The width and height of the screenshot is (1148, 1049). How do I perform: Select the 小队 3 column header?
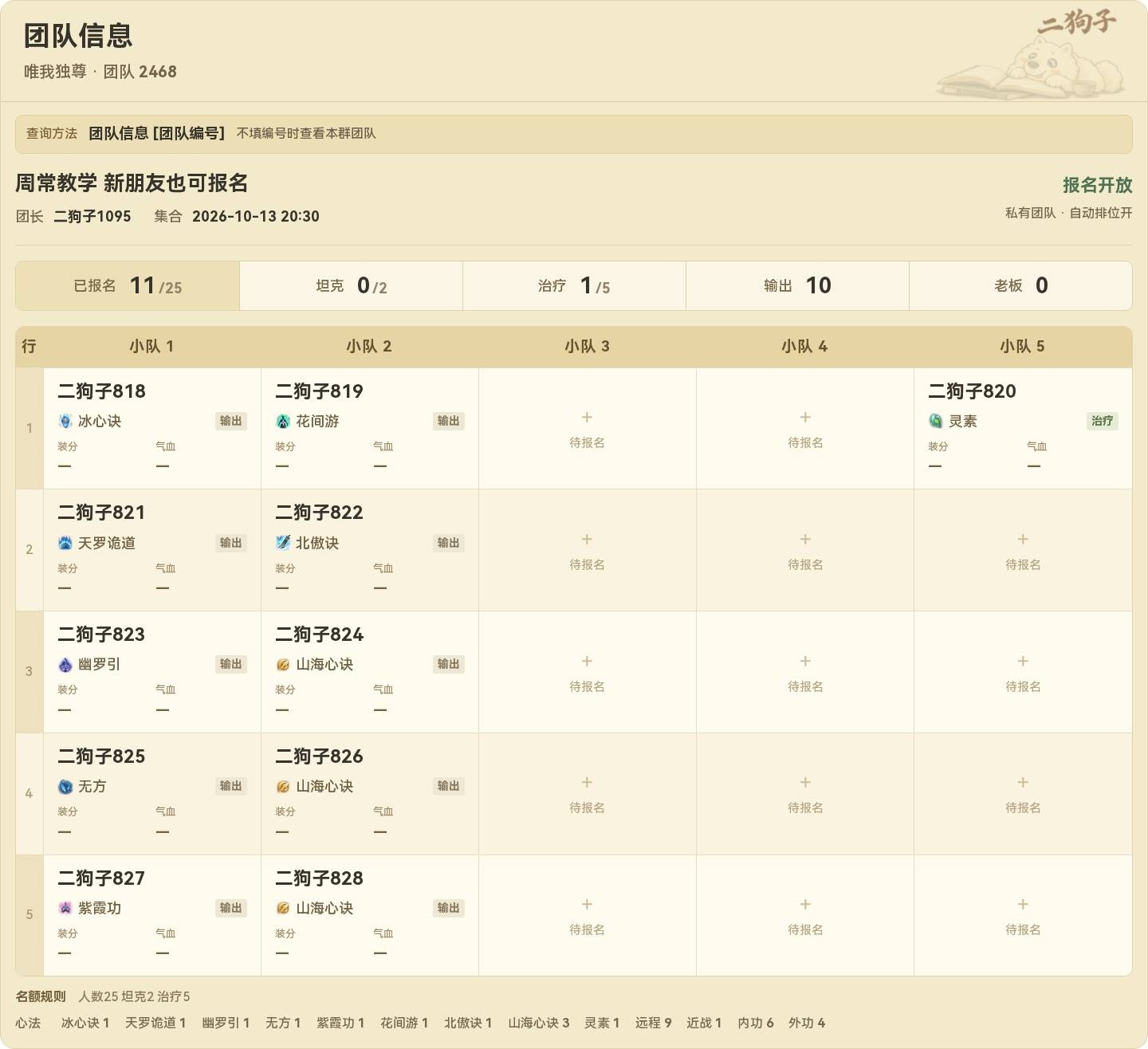click(x=587, y=346)
